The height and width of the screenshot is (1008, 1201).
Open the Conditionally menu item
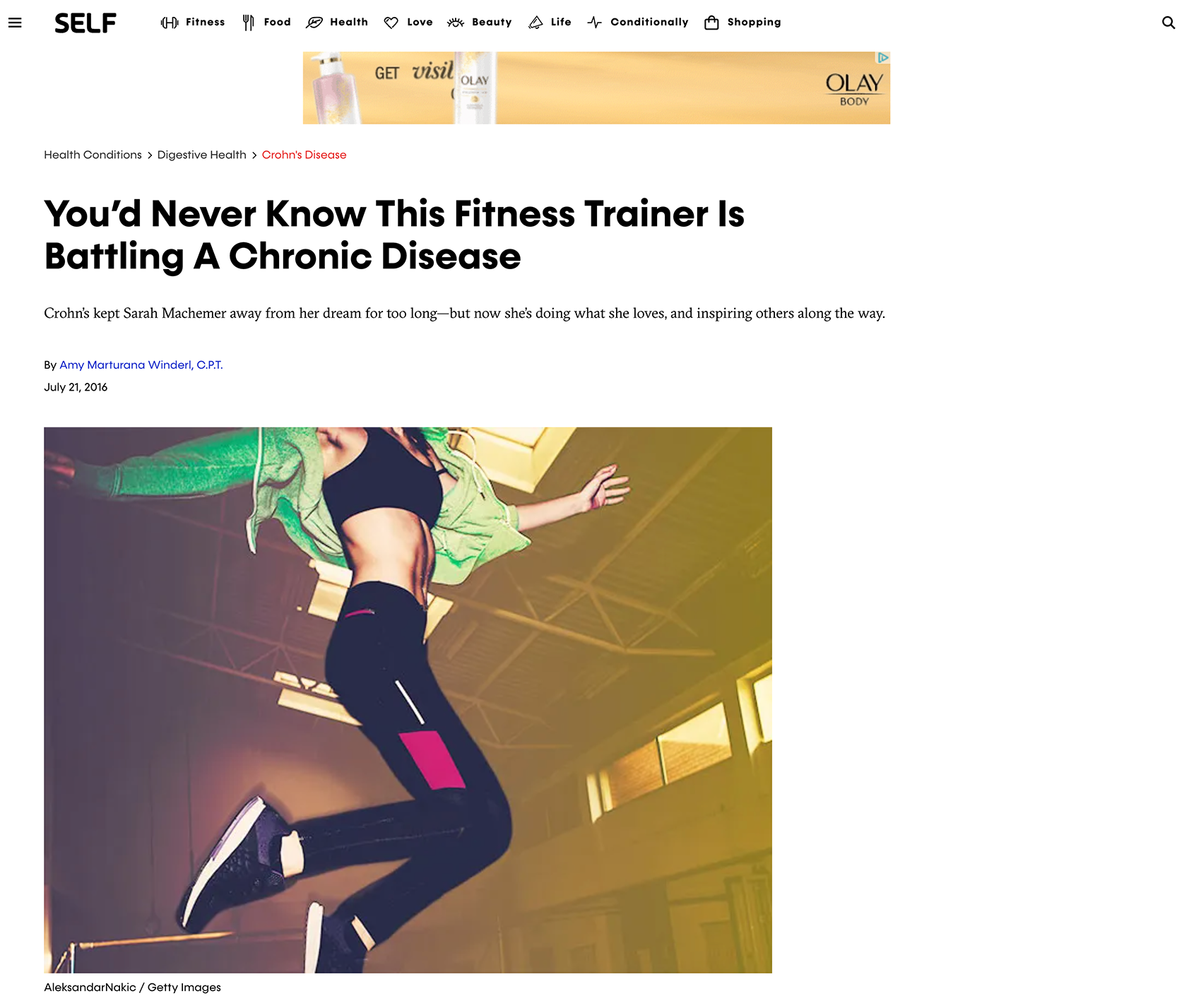tap(649, 22)
